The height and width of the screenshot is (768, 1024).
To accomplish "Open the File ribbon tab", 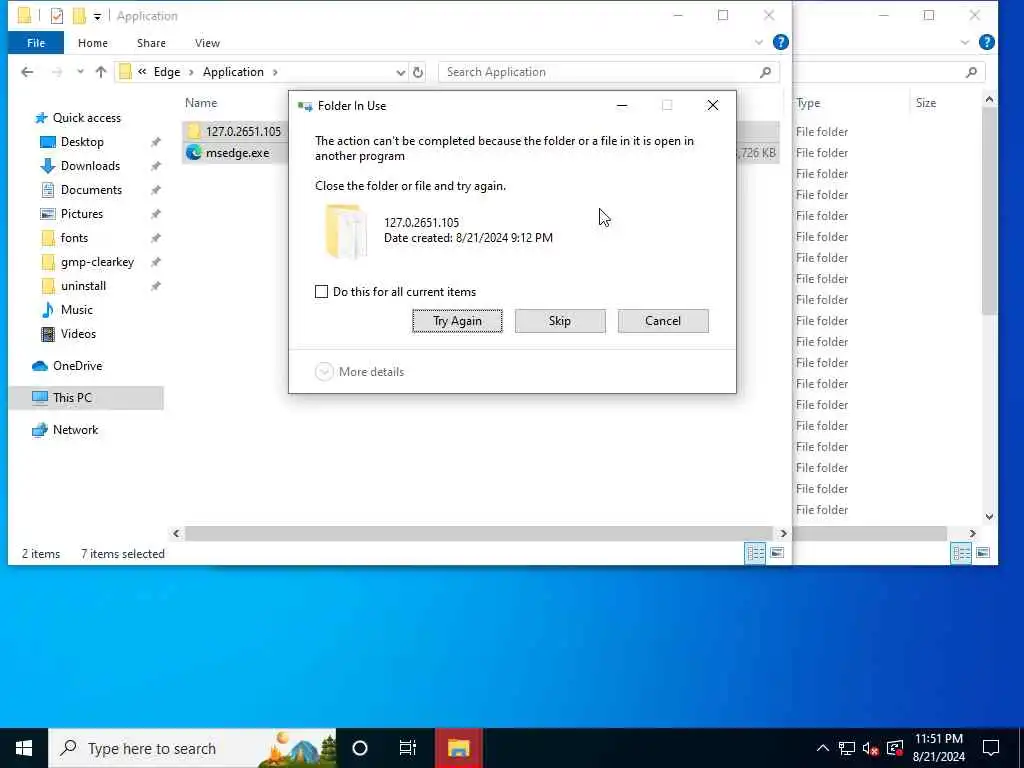I will pos(36,43).
